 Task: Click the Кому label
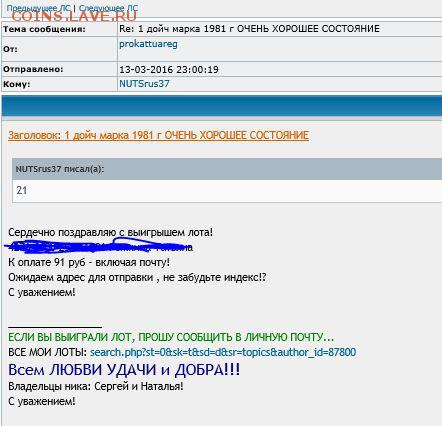click(17, 84)
